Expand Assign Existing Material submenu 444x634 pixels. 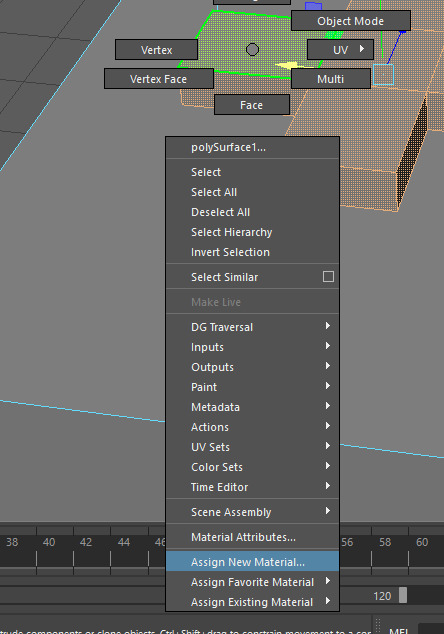pos(252,602)
